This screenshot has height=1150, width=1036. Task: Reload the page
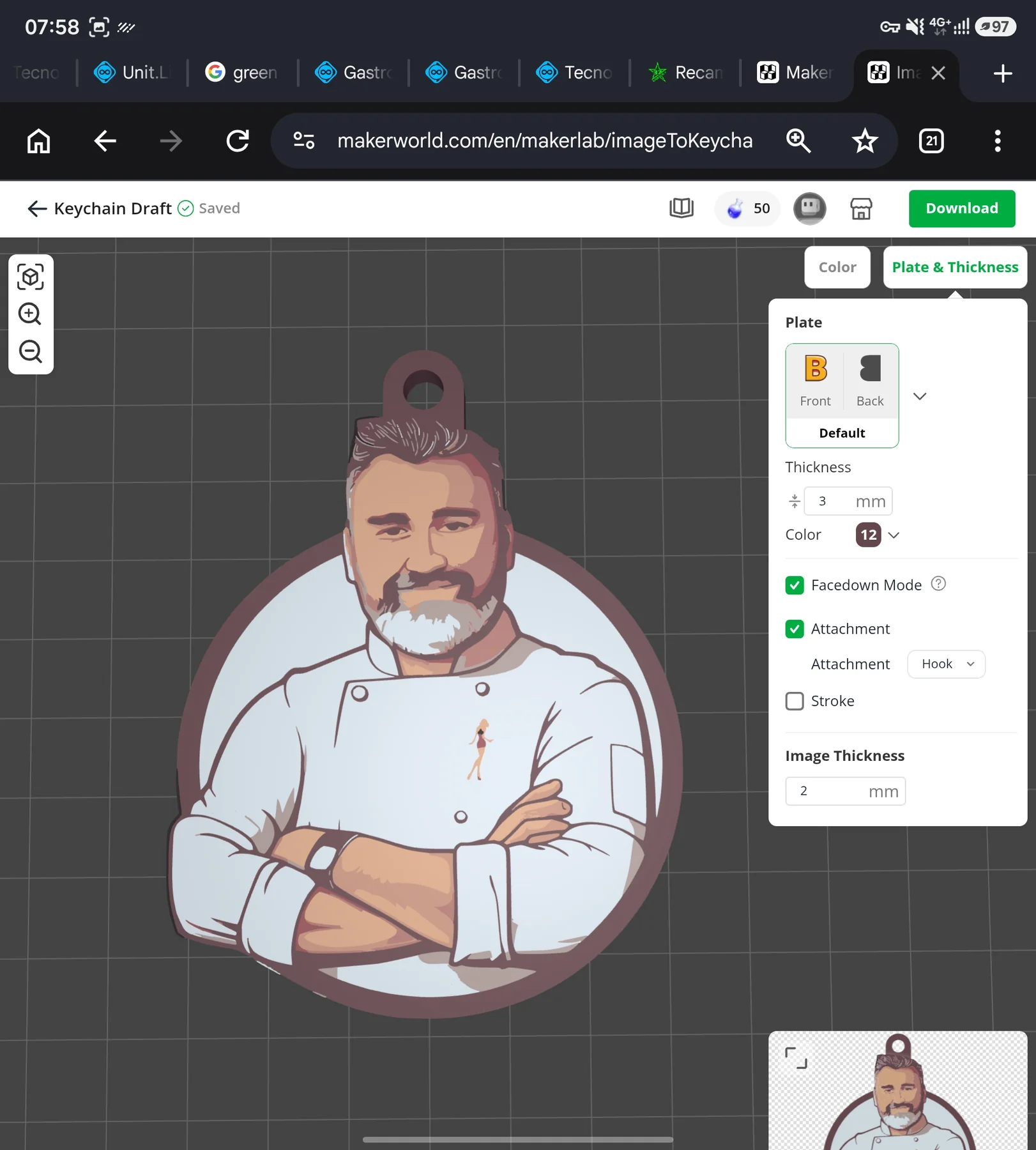[x=238, y=141]
